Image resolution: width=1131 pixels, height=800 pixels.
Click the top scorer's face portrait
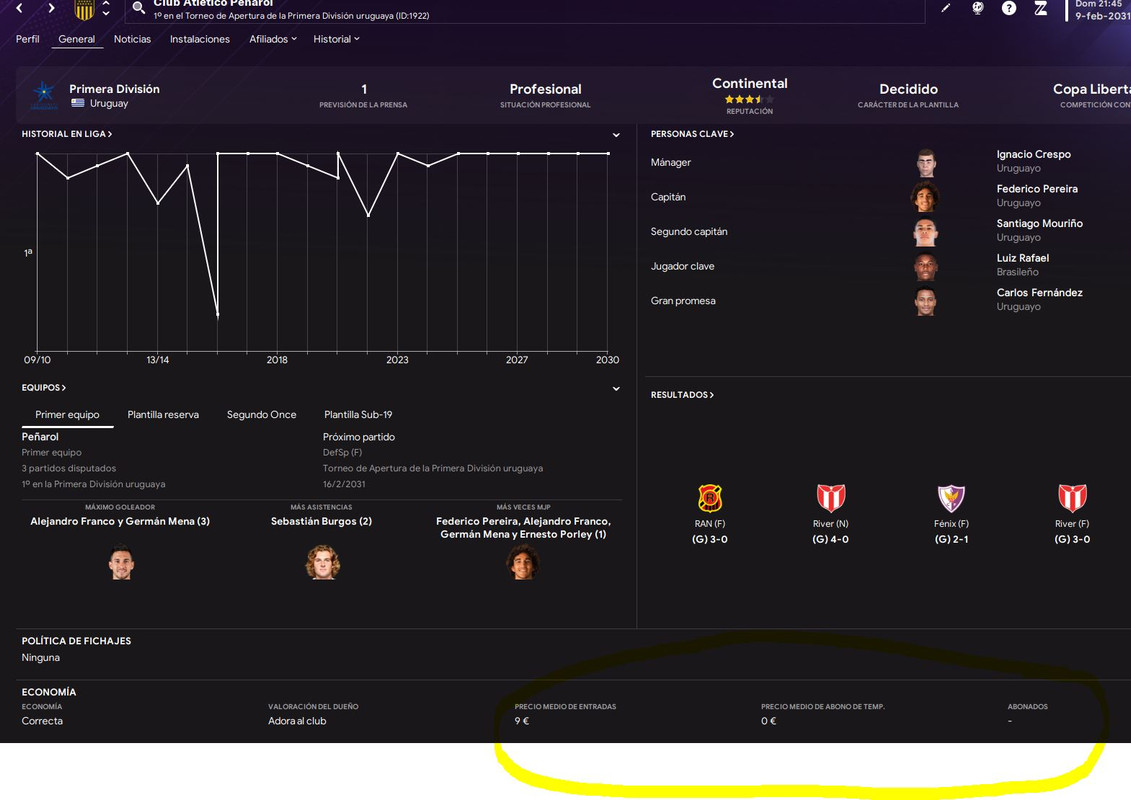click(121, 563)
